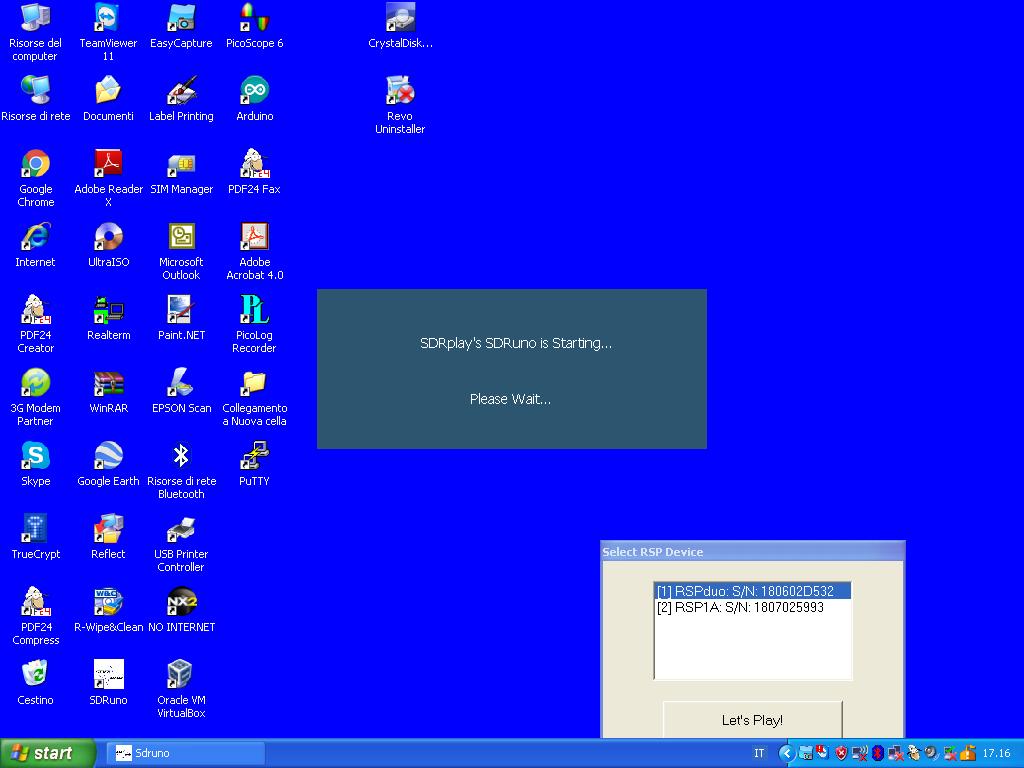The width and height of the screenshot is (1024, 768).
Task: Select the Realterm desktop icon
Action: 108,310
